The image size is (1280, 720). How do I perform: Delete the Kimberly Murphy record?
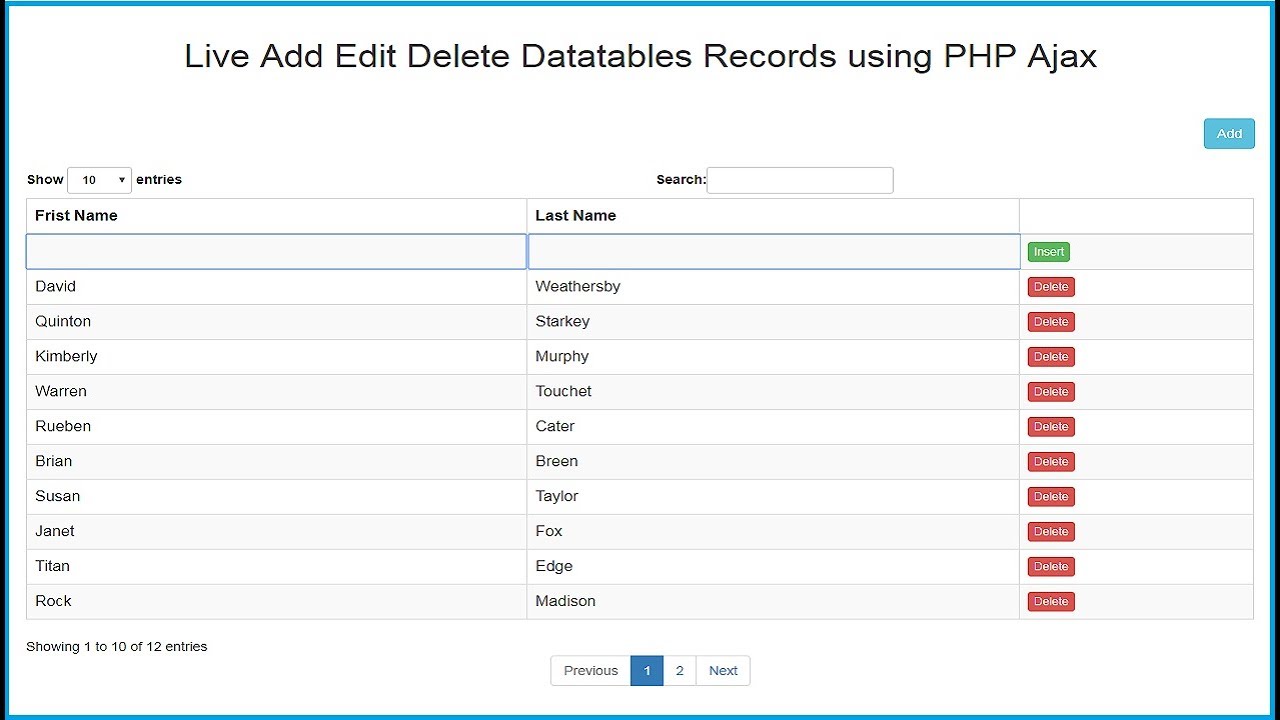(1051, 357)
